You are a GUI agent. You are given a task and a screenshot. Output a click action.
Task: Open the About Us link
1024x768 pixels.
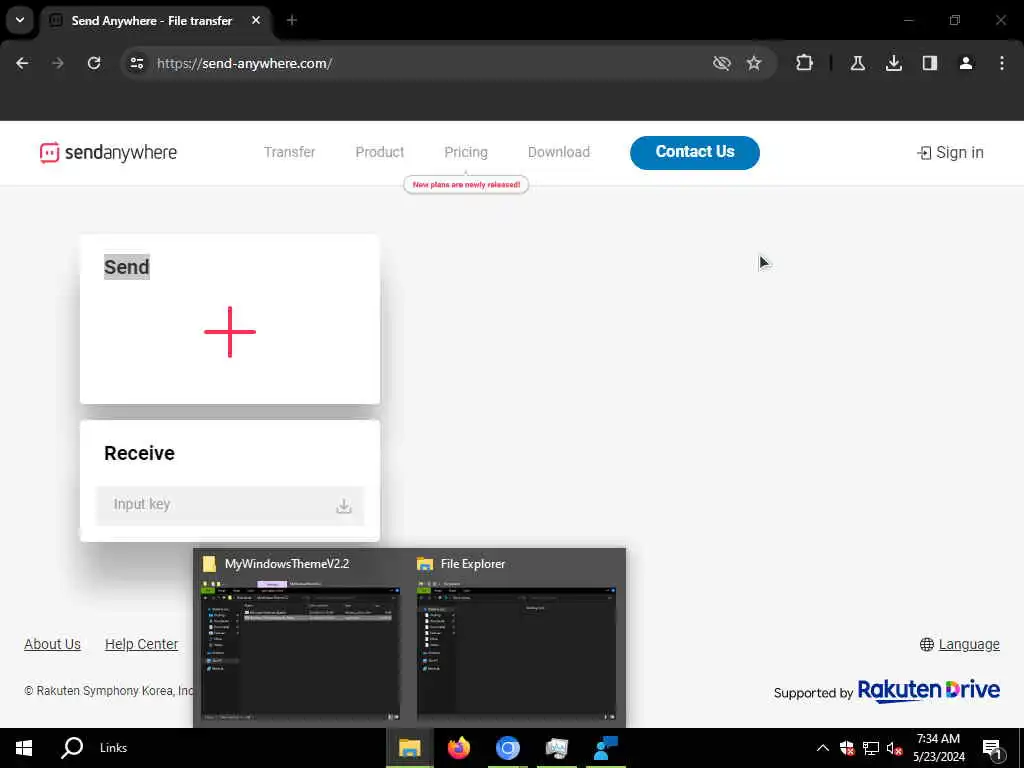(x=52, y=644)
